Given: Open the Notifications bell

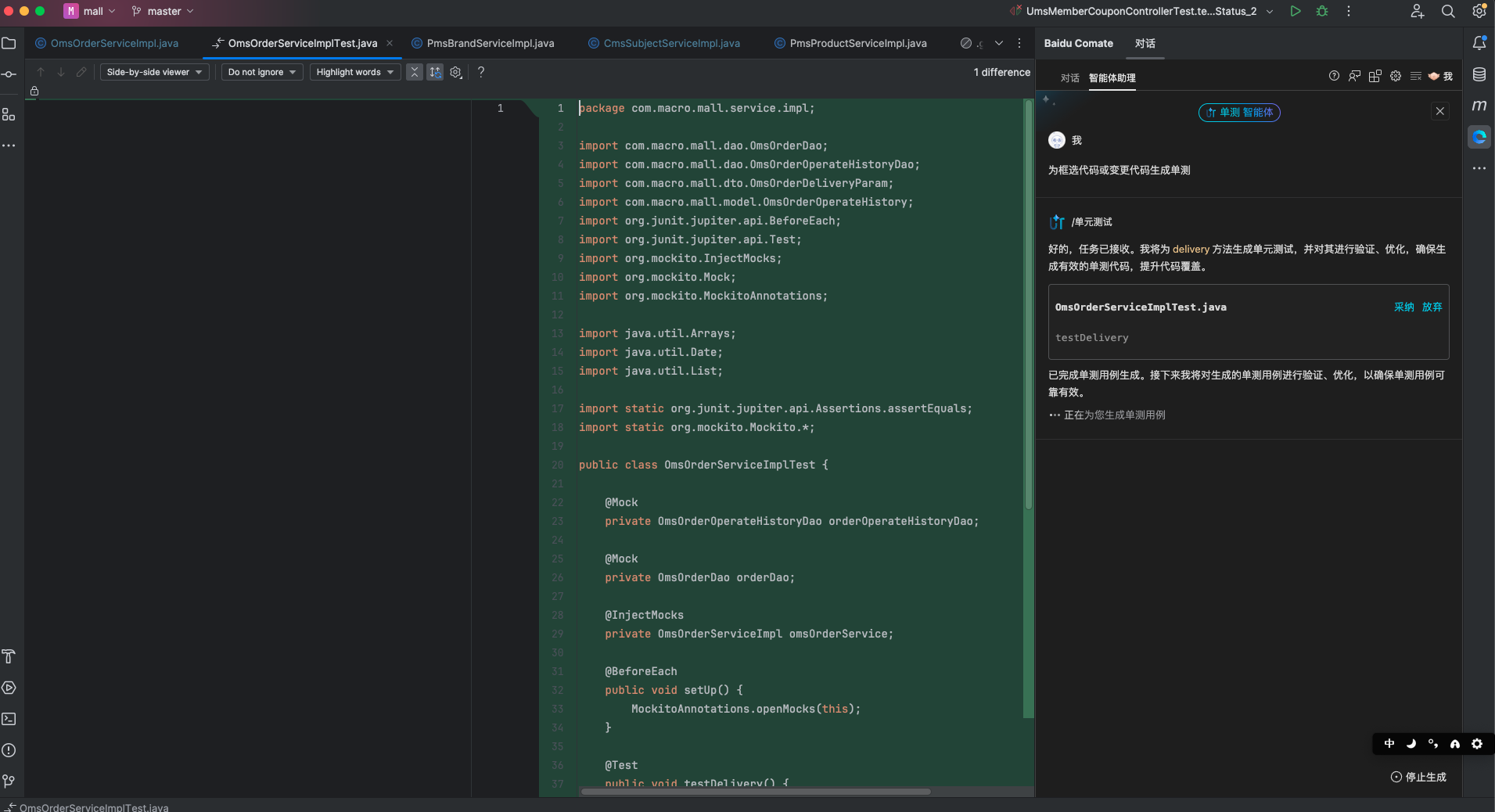Looking at the screenshot, I should pos(1479,43).
